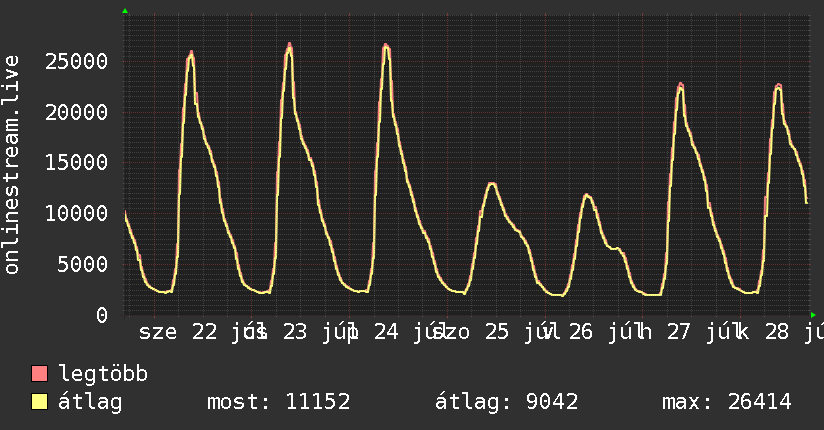Click the 20000 y-axis label

[x=76, y=112]
